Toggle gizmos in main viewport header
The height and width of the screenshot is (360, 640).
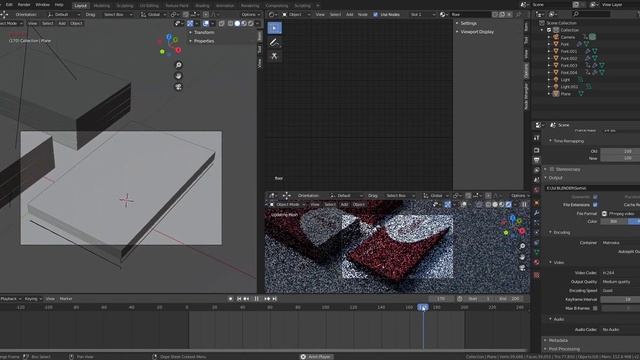[190, 23]
